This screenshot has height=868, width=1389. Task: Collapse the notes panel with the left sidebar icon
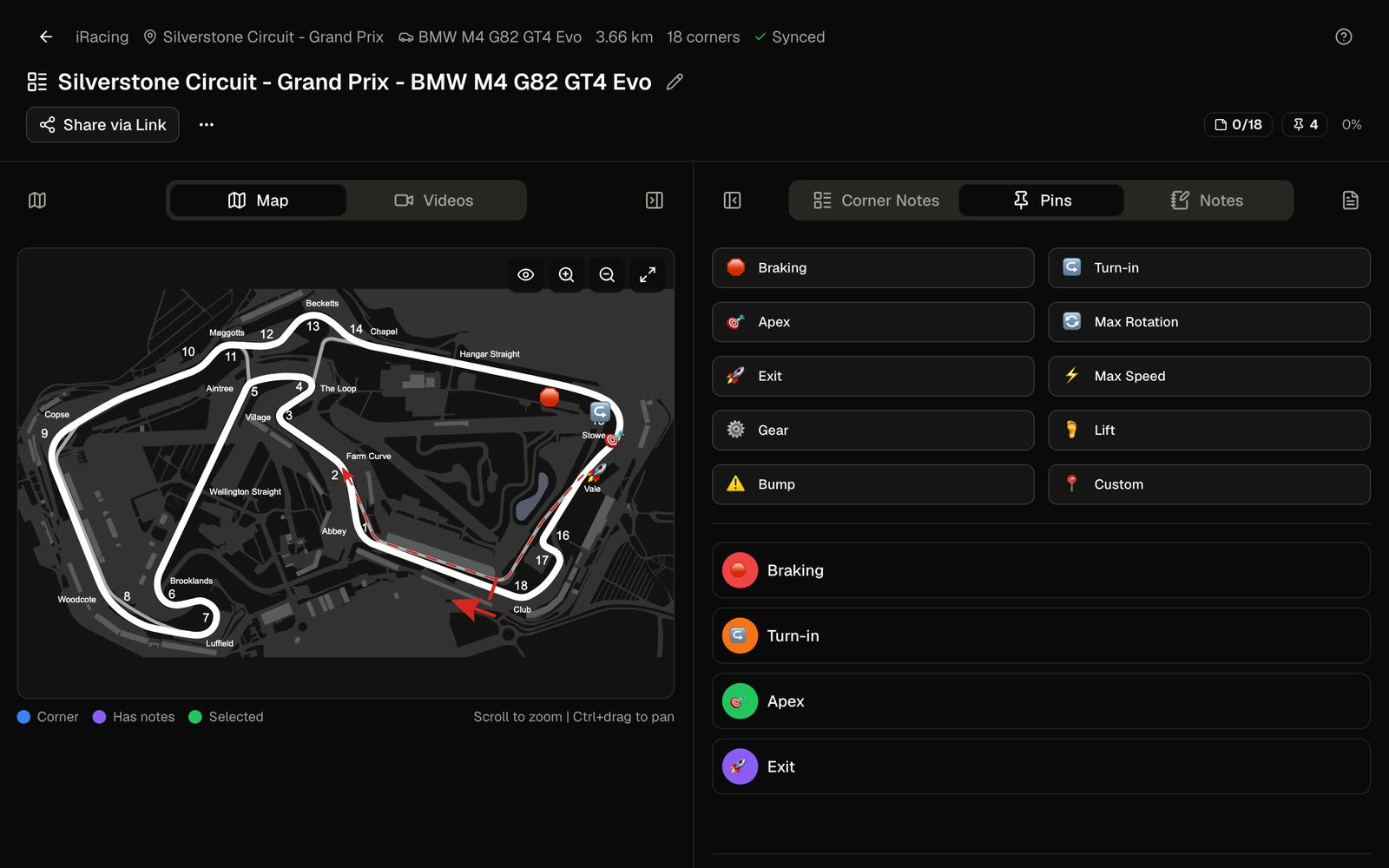[x=732, y=201]
